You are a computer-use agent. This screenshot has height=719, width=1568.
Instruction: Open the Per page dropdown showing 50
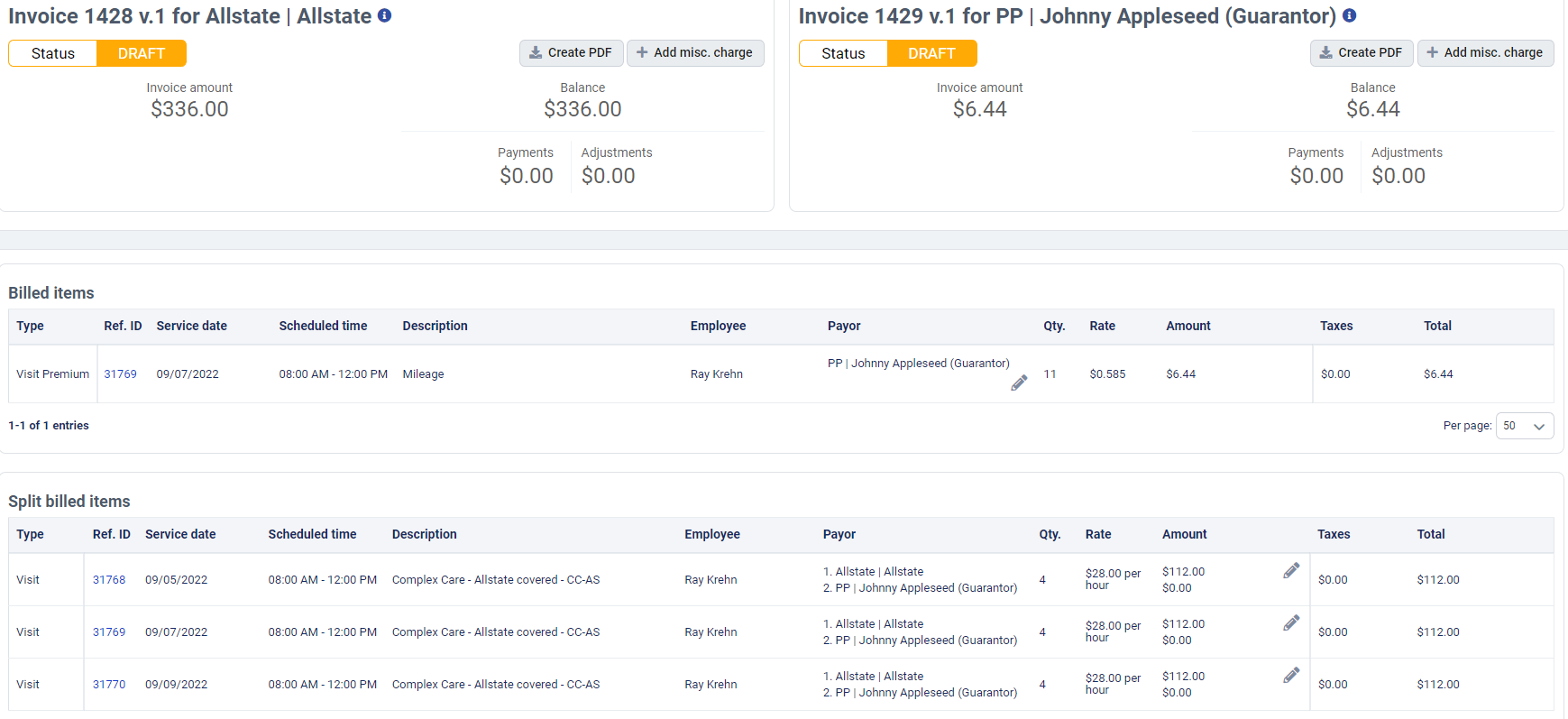(1524, 426)
